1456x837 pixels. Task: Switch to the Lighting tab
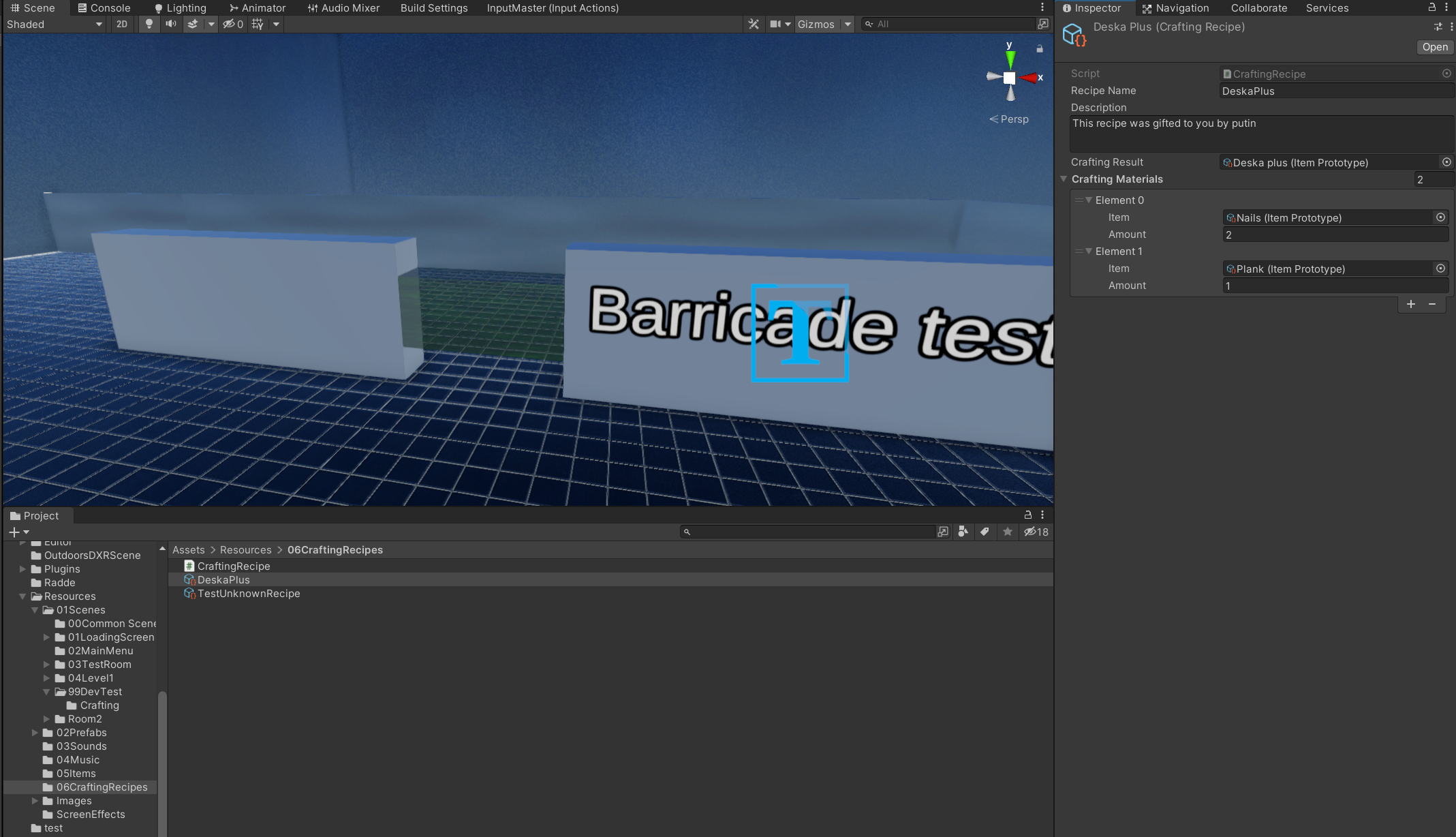(x=180, y=8)
